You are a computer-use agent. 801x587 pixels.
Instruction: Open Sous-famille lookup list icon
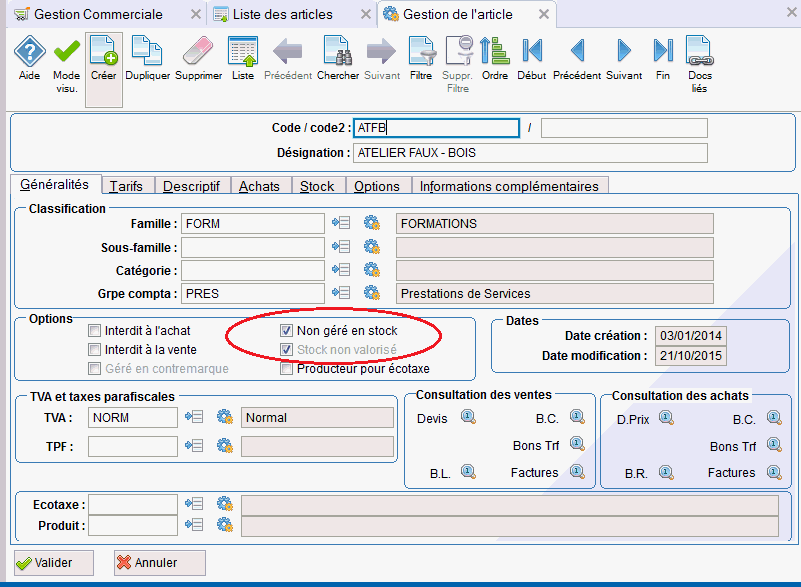341,247
